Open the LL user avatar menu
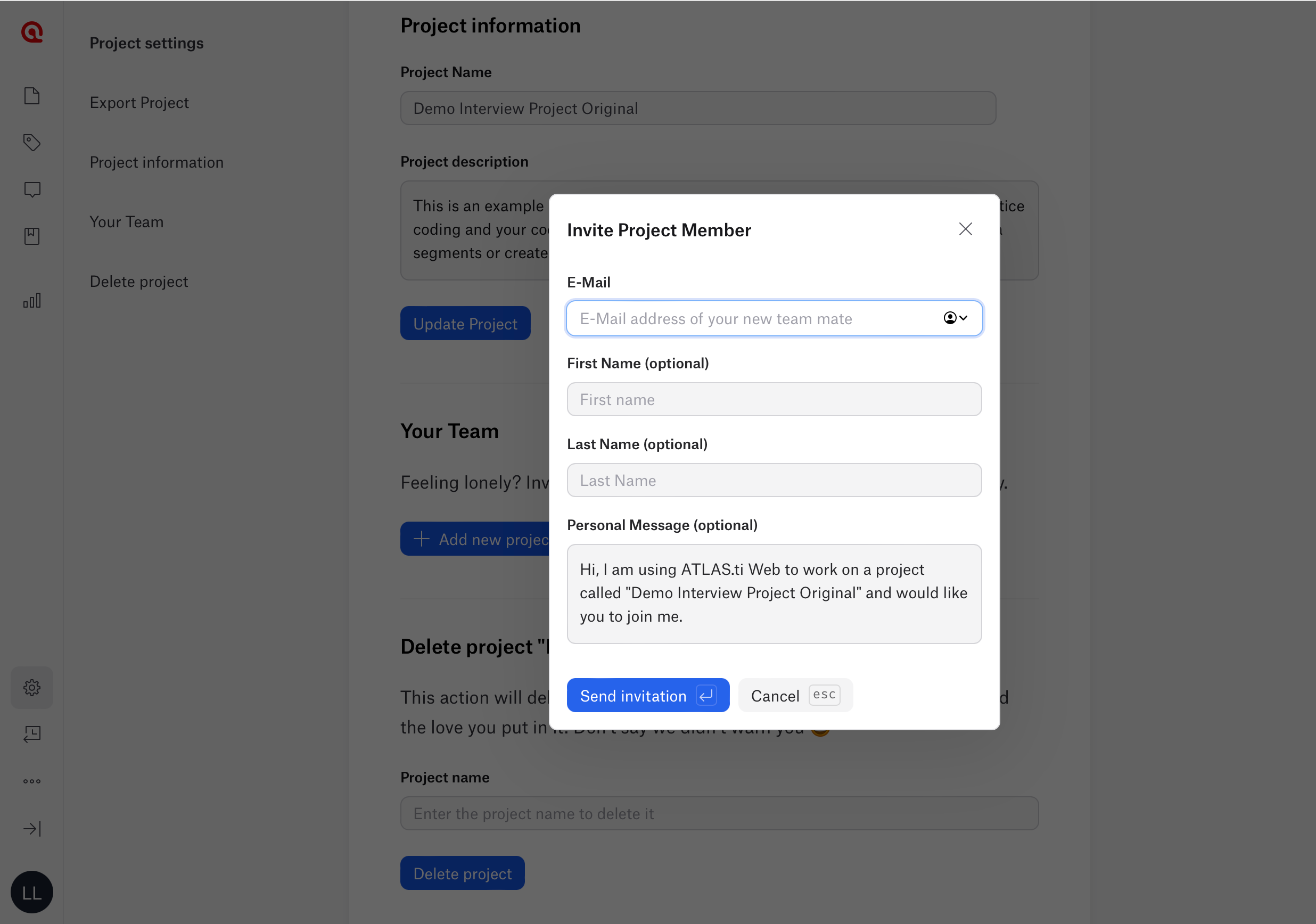Screen dimensions: 1316x924 [31, 892]
